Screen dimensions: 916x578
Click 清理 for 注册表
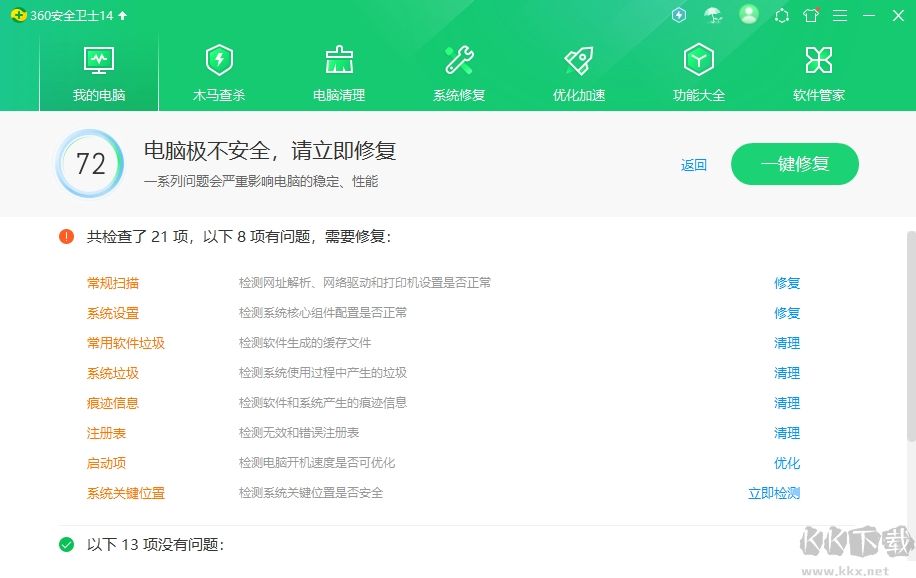tap(786, 434)
